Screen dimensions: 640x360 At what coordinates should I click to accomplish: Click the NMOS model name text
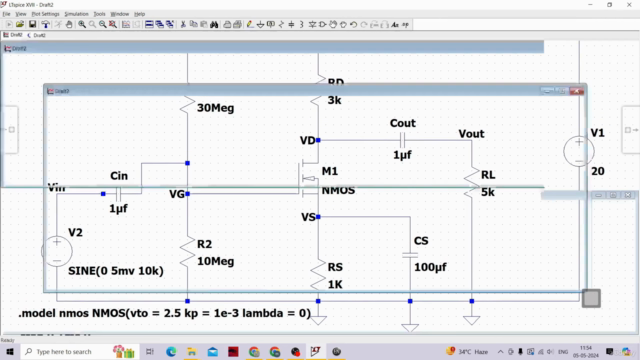338,190
